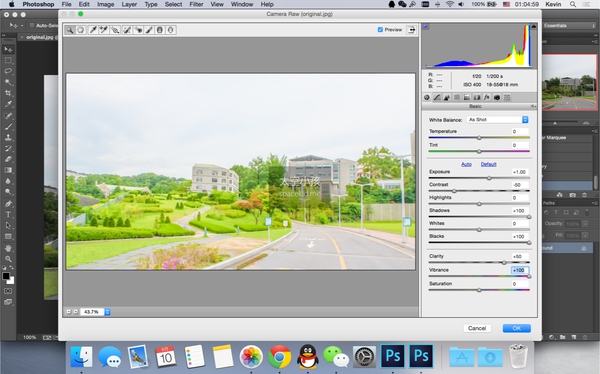
Task: Select the White Balance eyedropper tool
Action: tap(93, 30)
